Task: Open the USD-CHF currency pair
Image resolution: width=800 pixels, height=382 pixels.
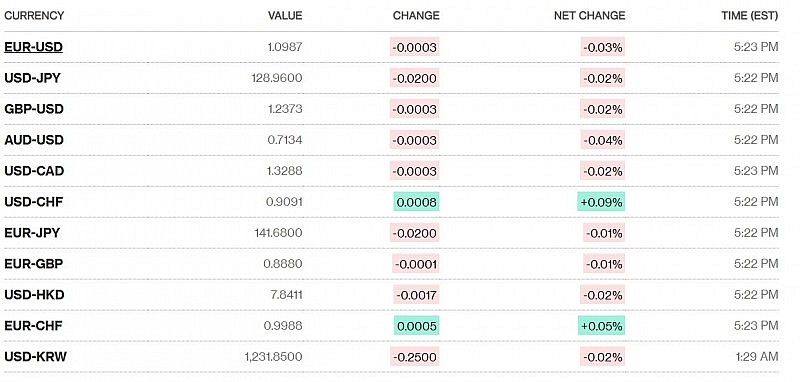Action: click(x=34, y=202)
